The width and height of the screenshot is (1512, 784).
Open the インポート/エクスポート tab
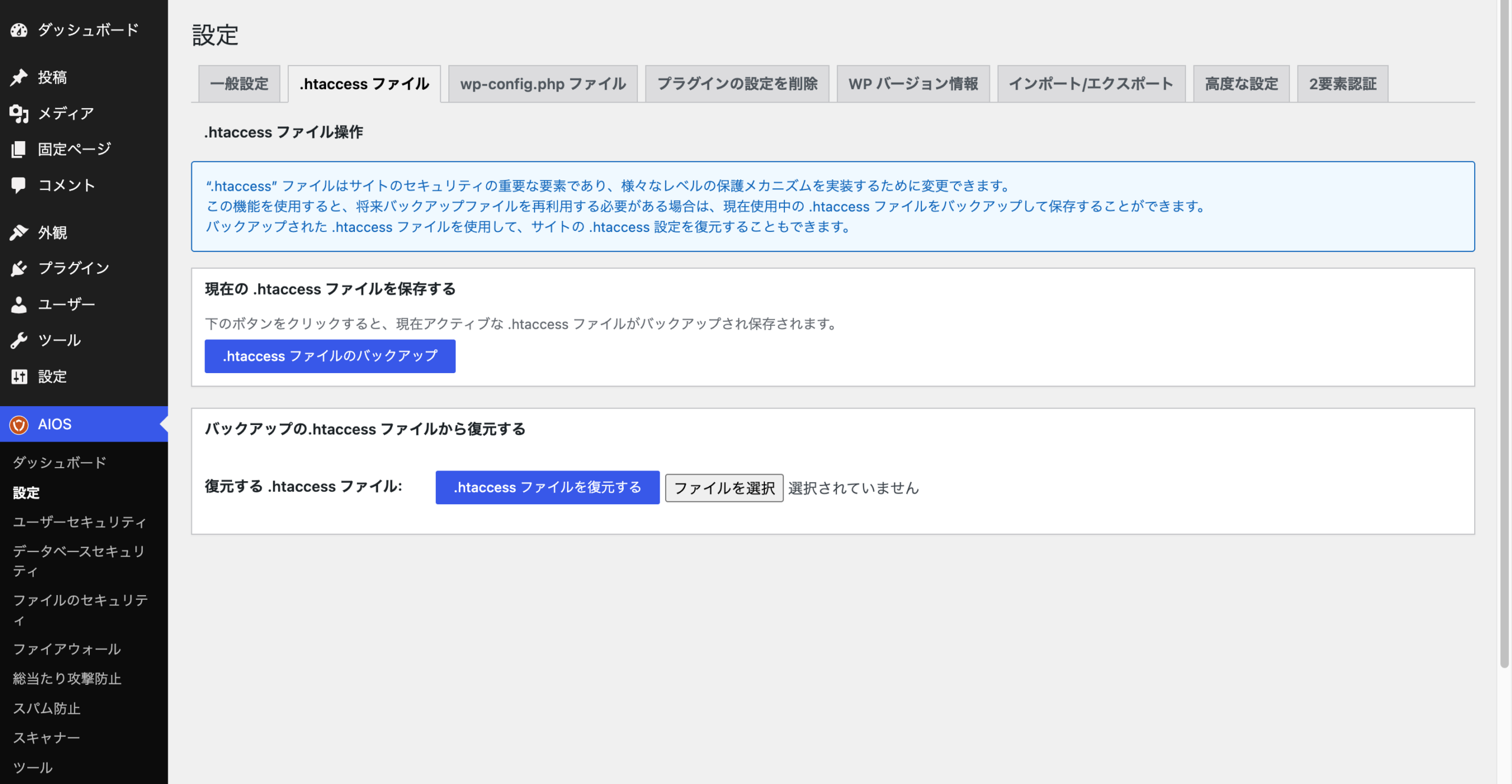[1091, 84]
